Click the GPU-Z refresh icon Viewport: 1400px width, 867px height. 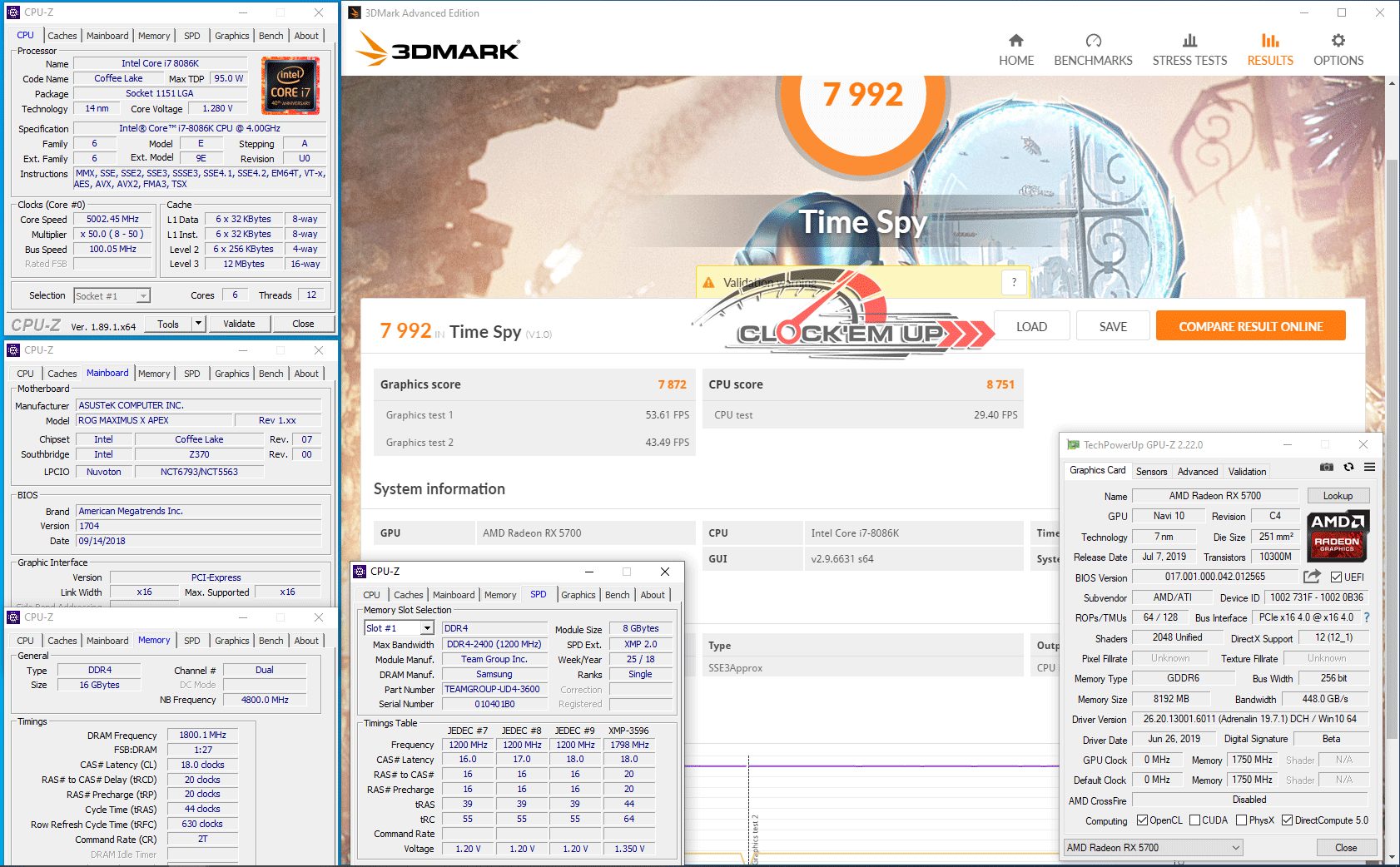(1348, 468)
